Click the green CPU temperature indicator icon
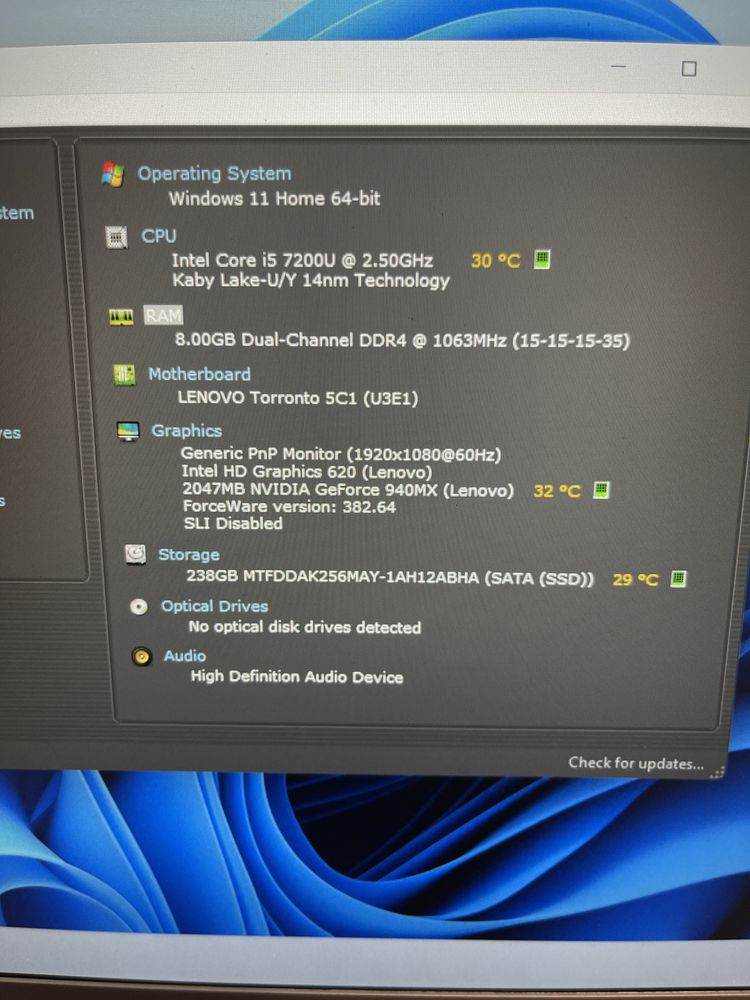 point(541,259)
